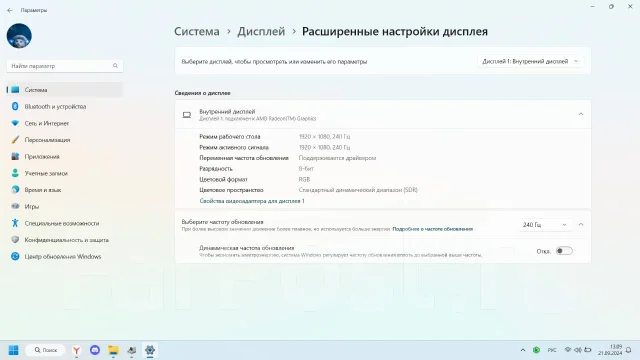Click the laptop icon of Внутренний дисплей
The width and height of the screenshot is (640, 360).
187,115
